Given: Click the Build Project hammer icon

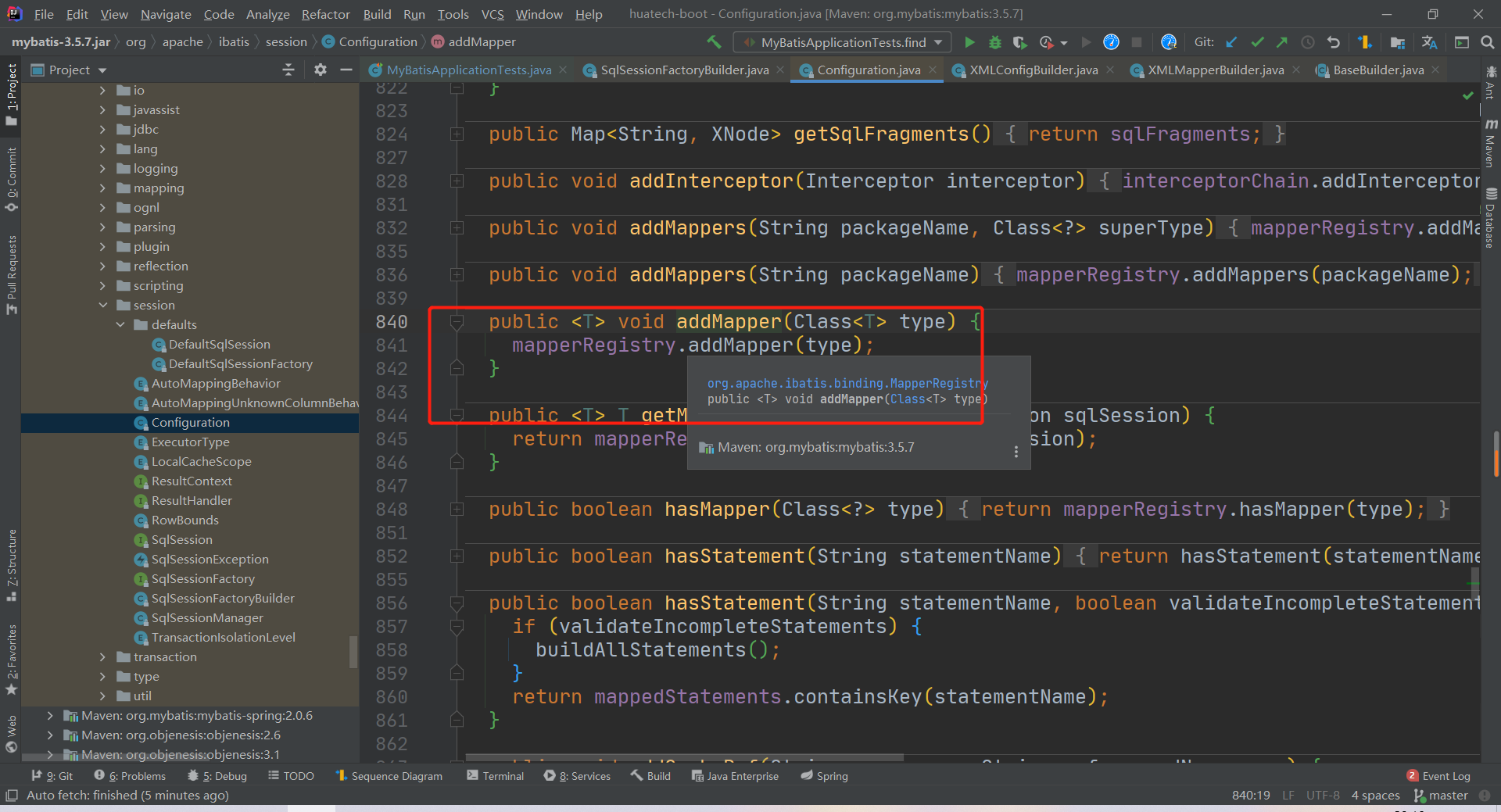Looking at the screenshot, I should pyautogui.click(x=714, y=41).
